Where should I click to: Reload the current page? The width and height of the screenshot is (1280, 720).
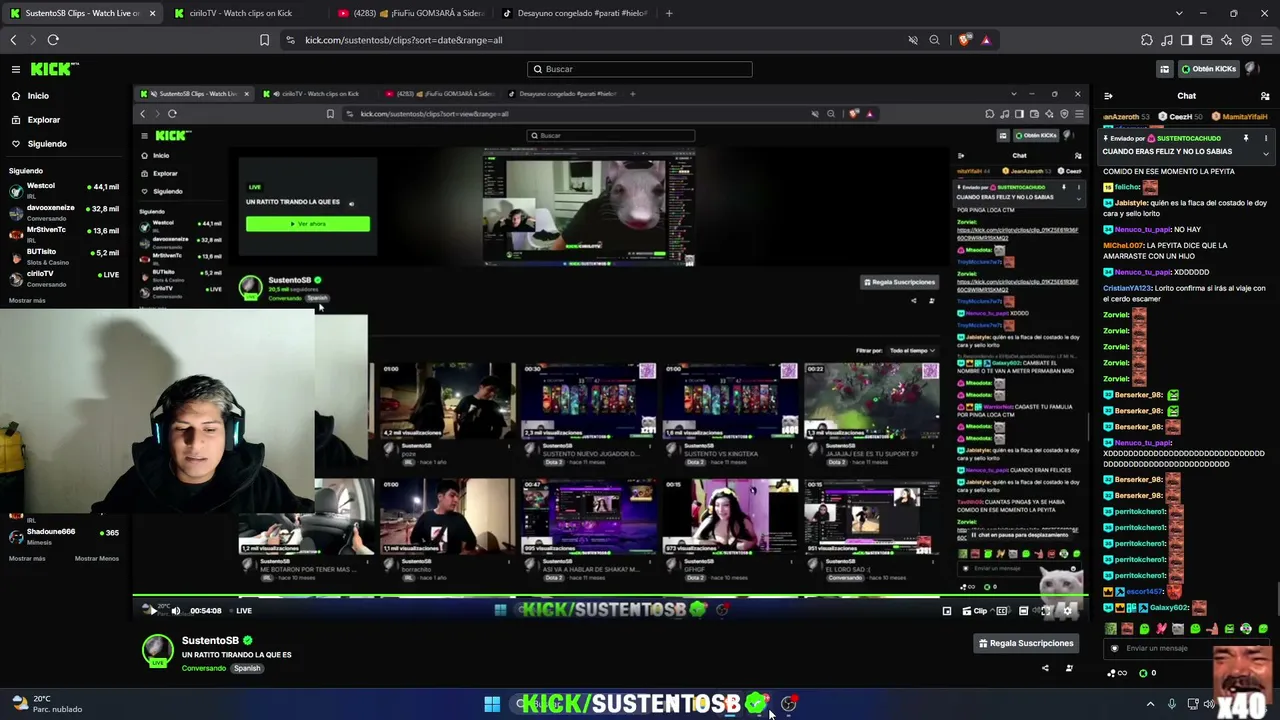coord(53,40)
